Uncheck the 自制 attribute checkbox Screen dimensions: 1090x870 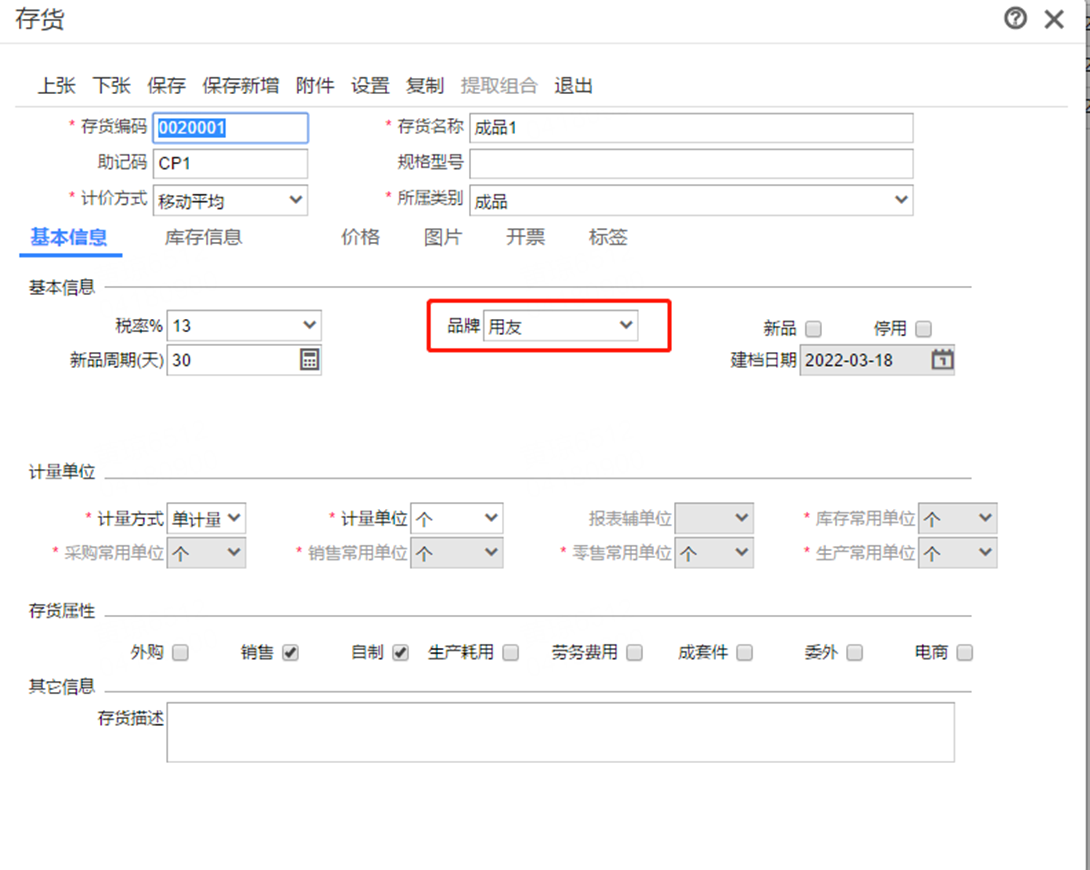[400, 652]
